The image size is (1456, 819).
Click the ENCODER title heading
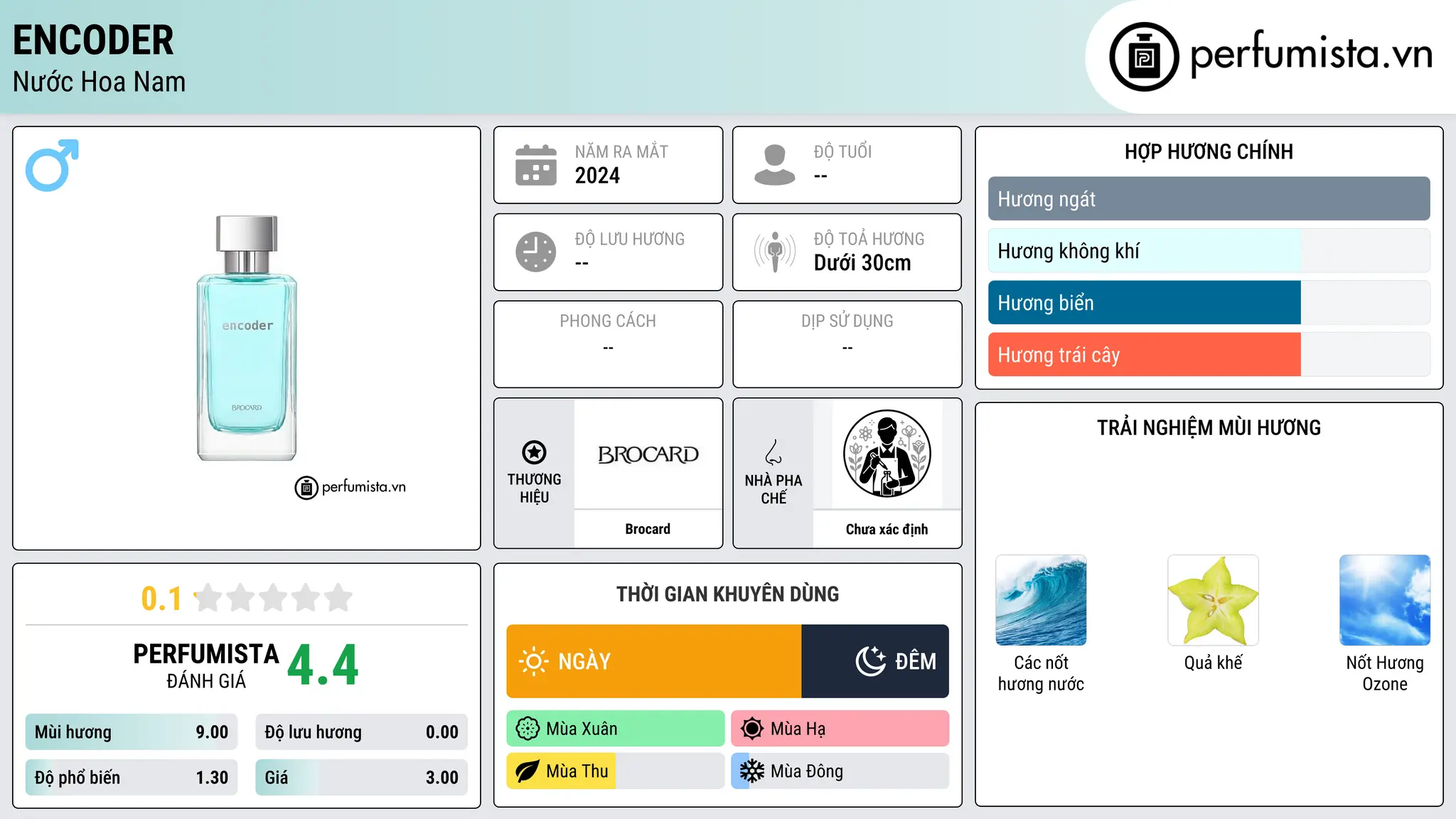click(93, 40)
